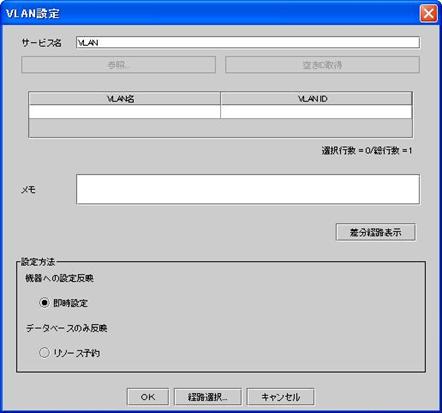Focus the メモ text area
442x413 pixels.
[248, 189]
